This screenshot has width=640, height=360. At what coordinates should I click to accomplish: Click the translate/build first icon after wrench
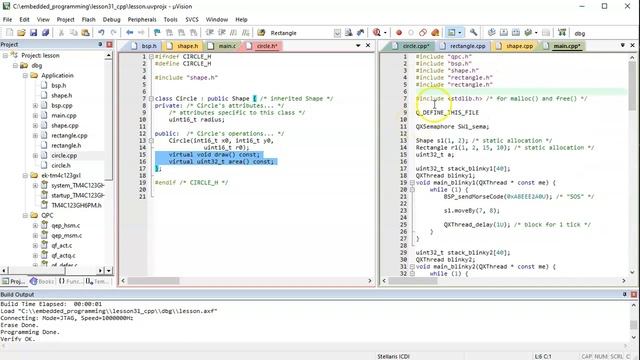click(x=491, y=33)
